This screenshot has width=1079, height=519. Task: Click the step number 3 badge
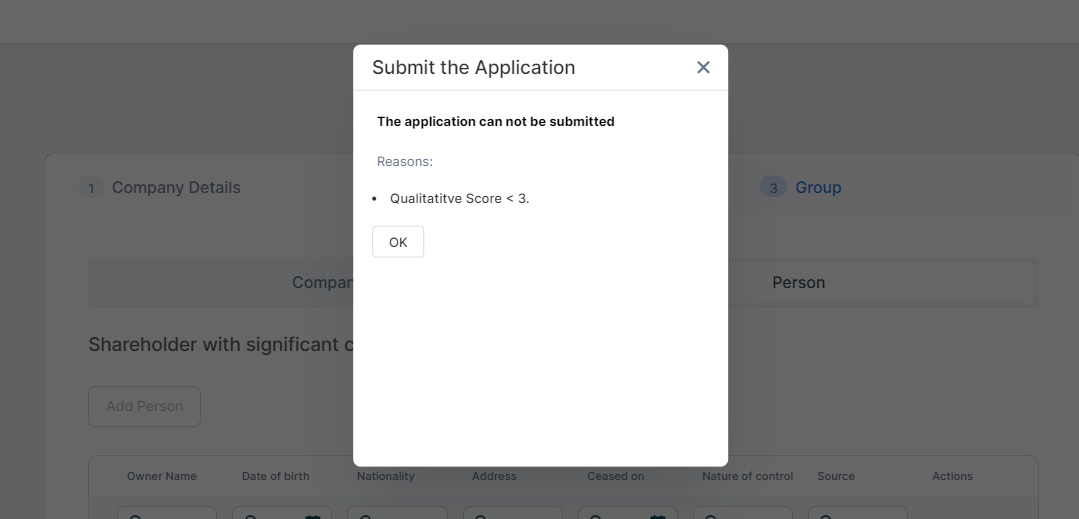[x=773, y=188]
